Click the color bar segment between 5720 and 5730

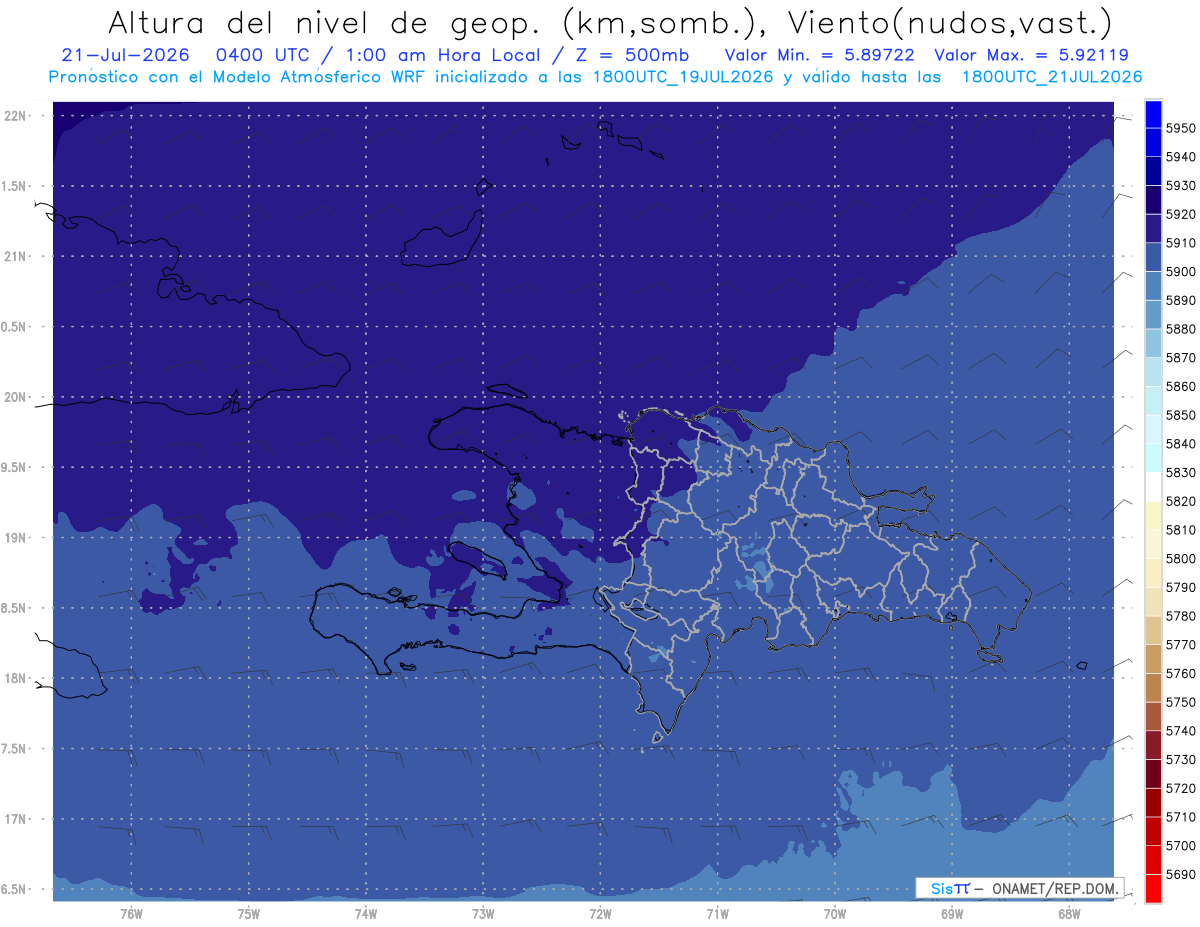(1153, 774)
